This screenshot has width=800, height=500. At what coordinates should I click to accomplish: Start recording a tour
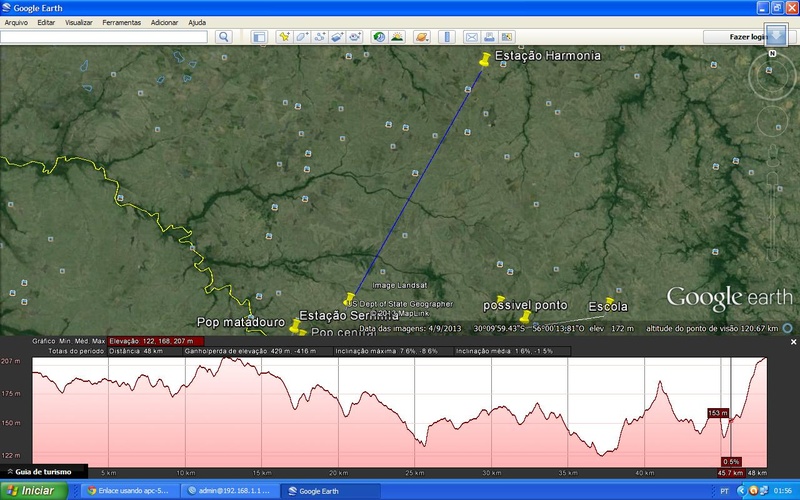[x=354, y=37]
